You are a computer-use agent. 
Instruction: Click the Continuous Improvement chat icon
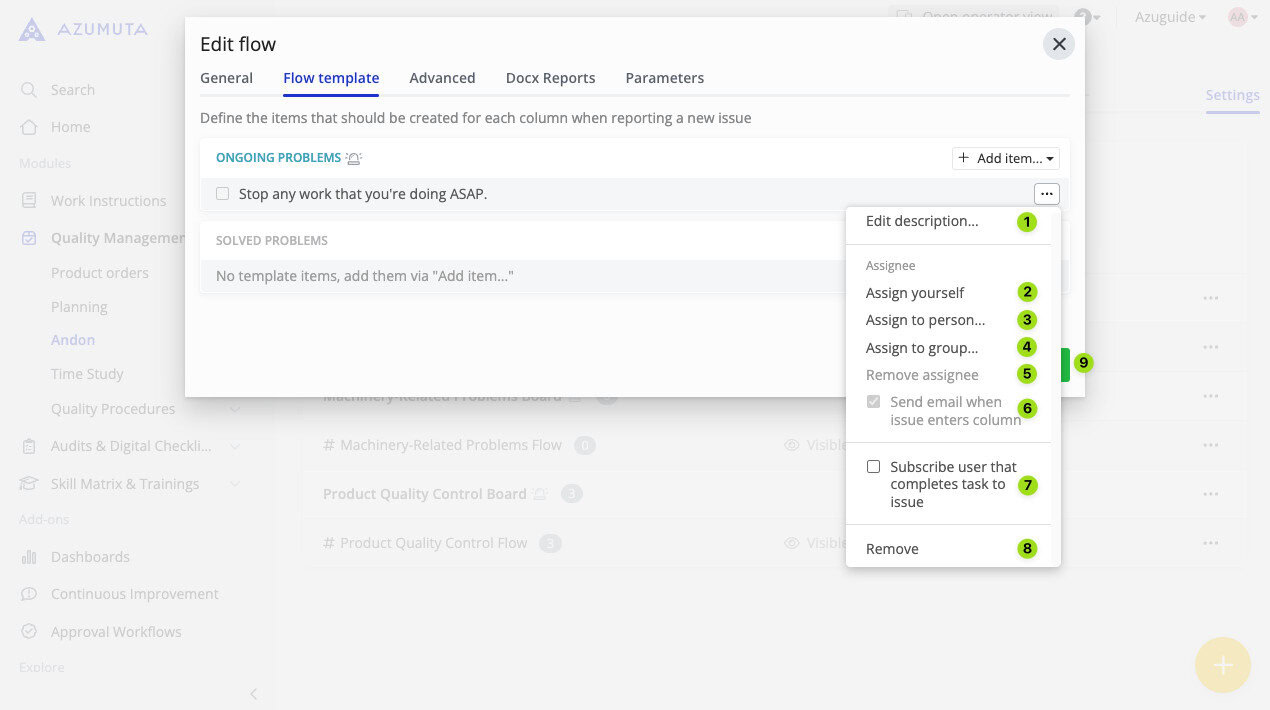point(28,593)
